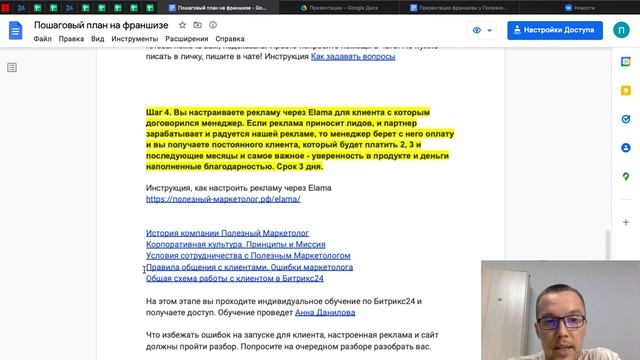Show the document outline panel

pos(12,67)
